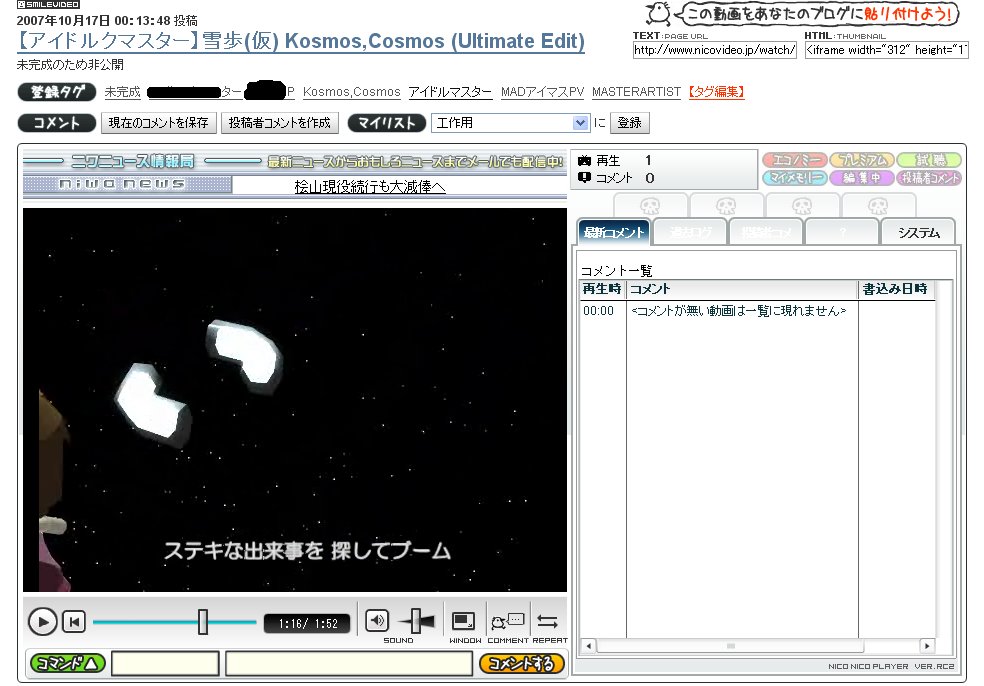Click the second skull tab
The width and height of the screenshot is (984, 686).
click(x=726, y=206)
